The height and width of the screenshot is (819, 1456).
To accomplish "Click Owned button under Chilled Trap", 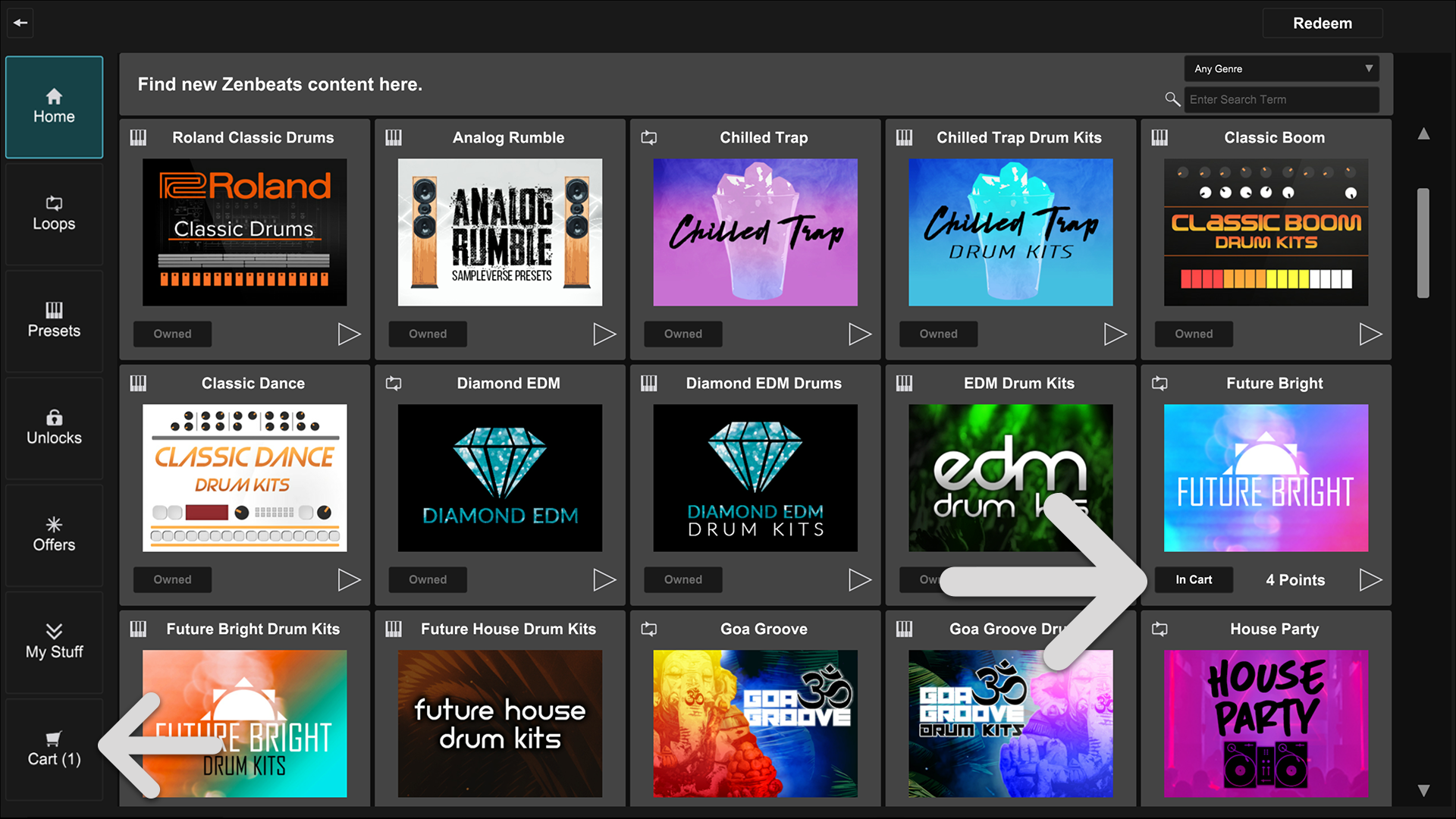I will coord(683,334).
